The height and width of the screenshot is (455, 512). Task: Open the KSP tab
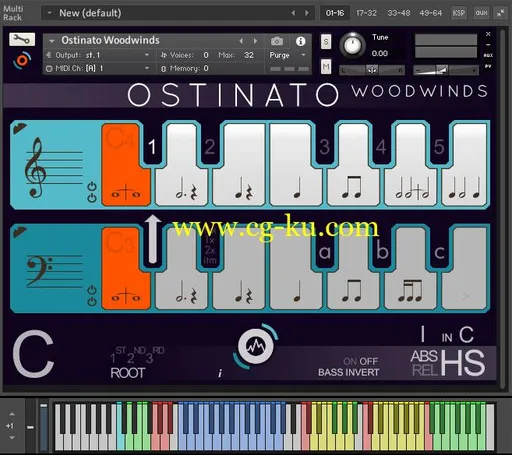(459, 13)
